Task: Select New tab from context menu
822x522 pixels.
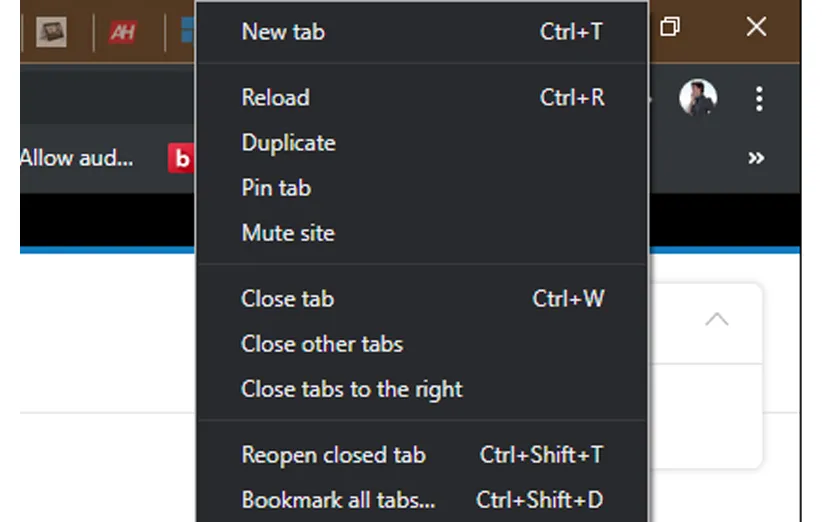Action: pos(283,32)
